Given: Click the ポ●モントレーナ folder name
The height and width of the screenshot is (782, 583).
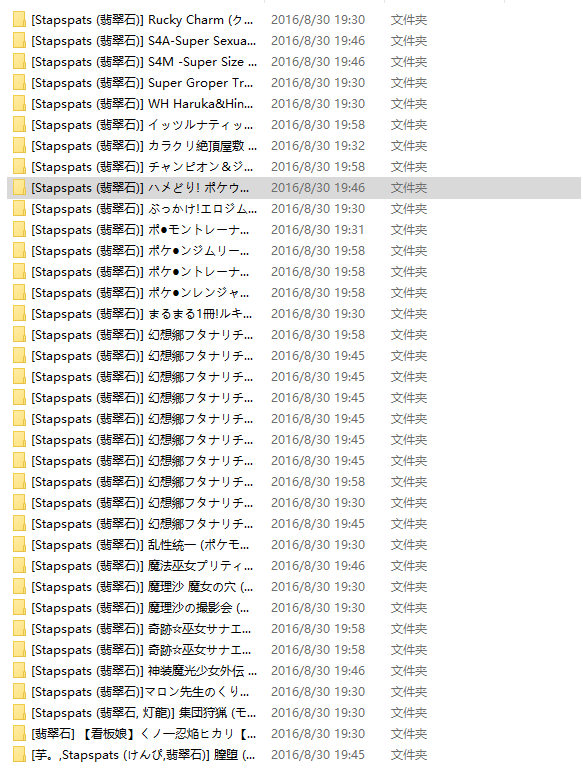Looking at the screenshot, I should (x=140, y=230).
